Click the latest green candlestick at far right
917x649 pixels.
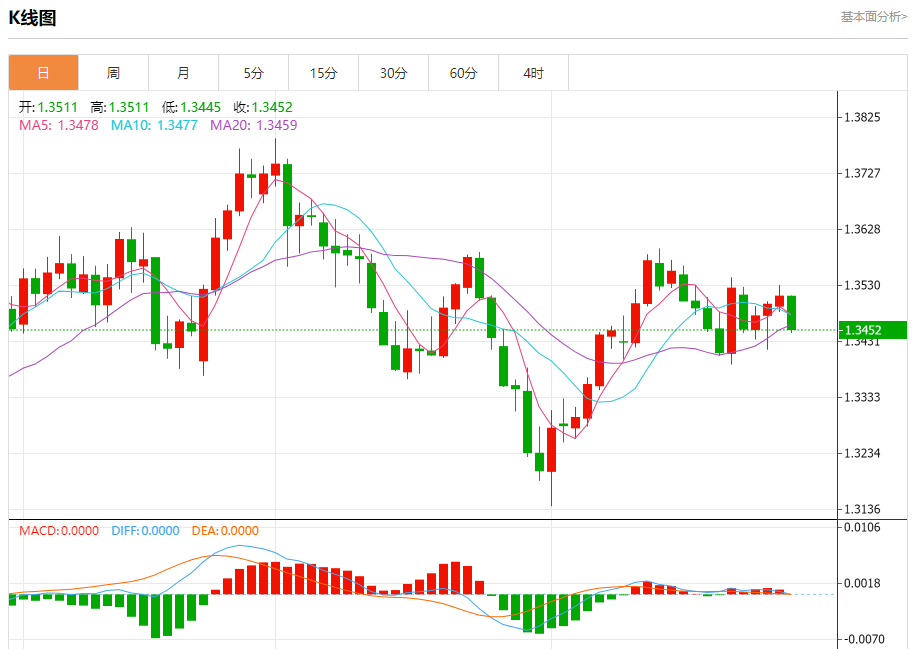[x=791, y=313]
